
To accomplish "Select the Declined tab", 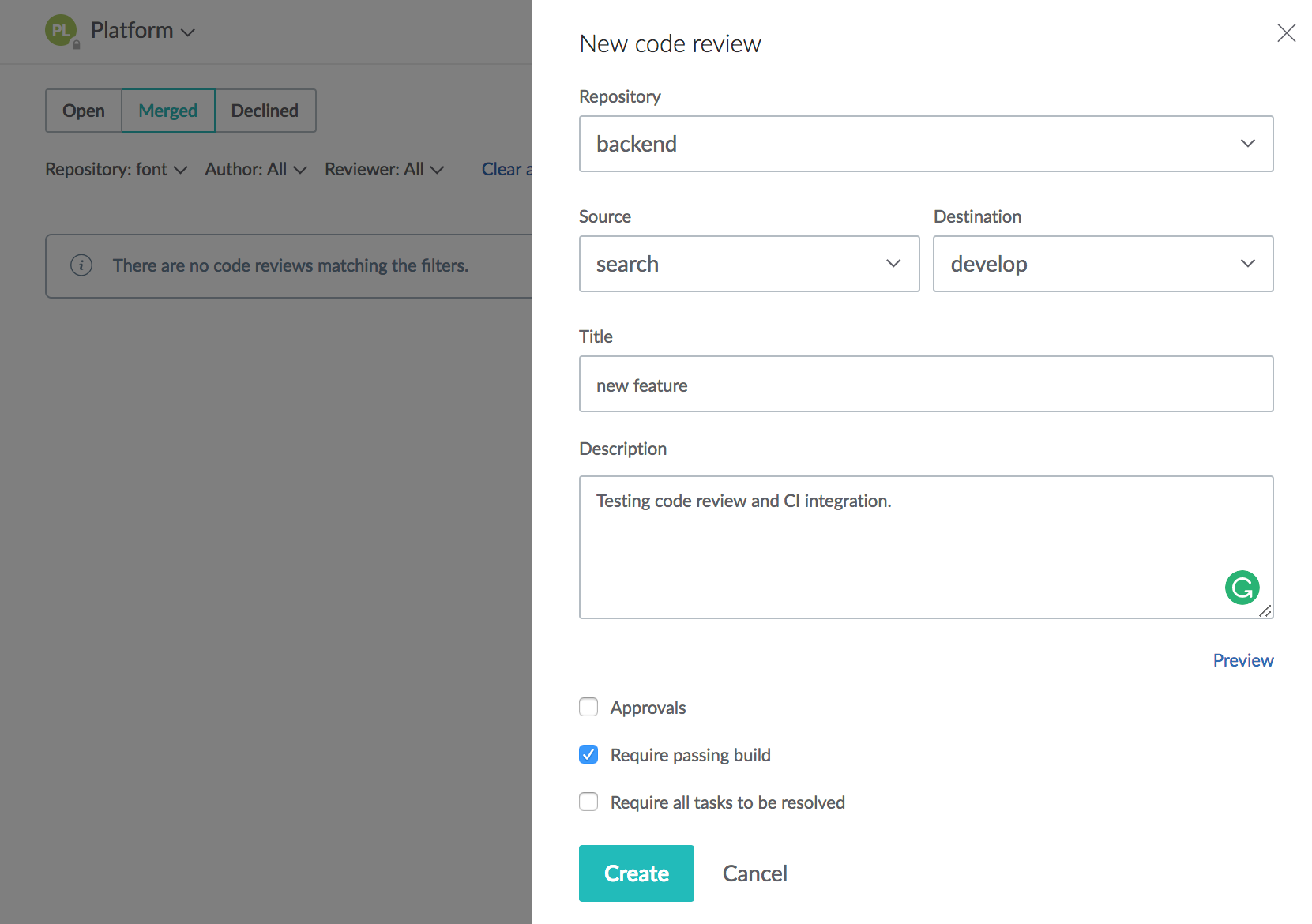I will 265,111.
